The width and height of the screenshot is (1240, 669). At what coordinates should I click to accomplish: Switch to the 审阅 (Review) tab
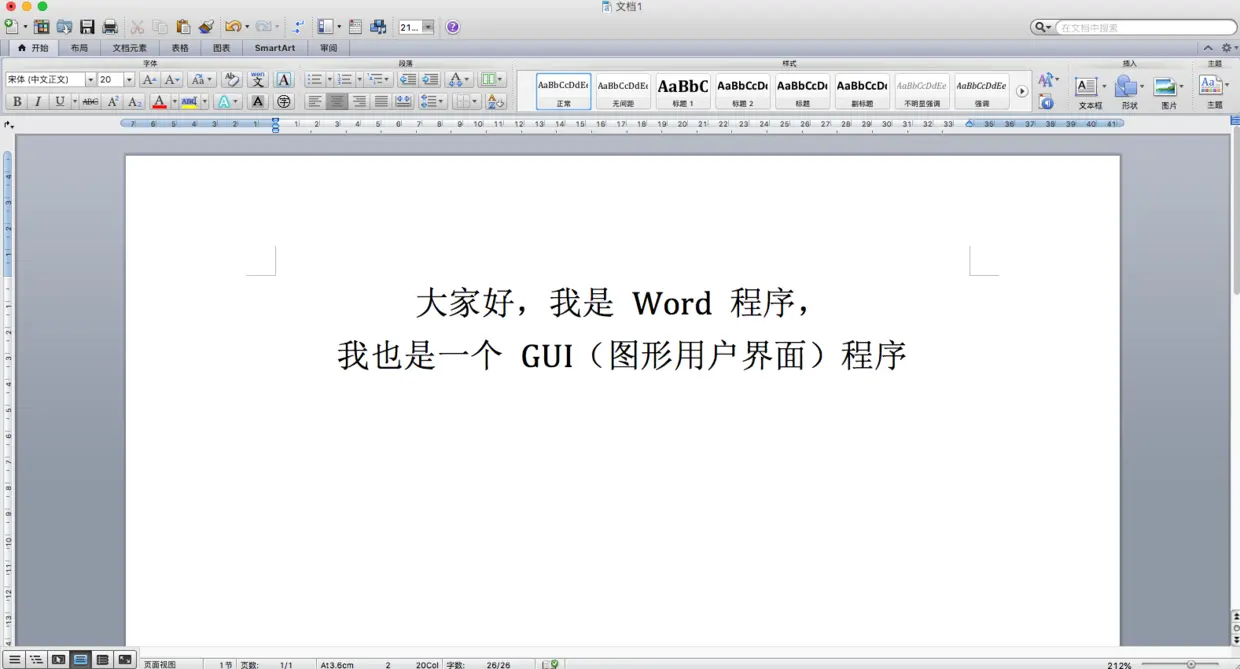pos(329,47)
